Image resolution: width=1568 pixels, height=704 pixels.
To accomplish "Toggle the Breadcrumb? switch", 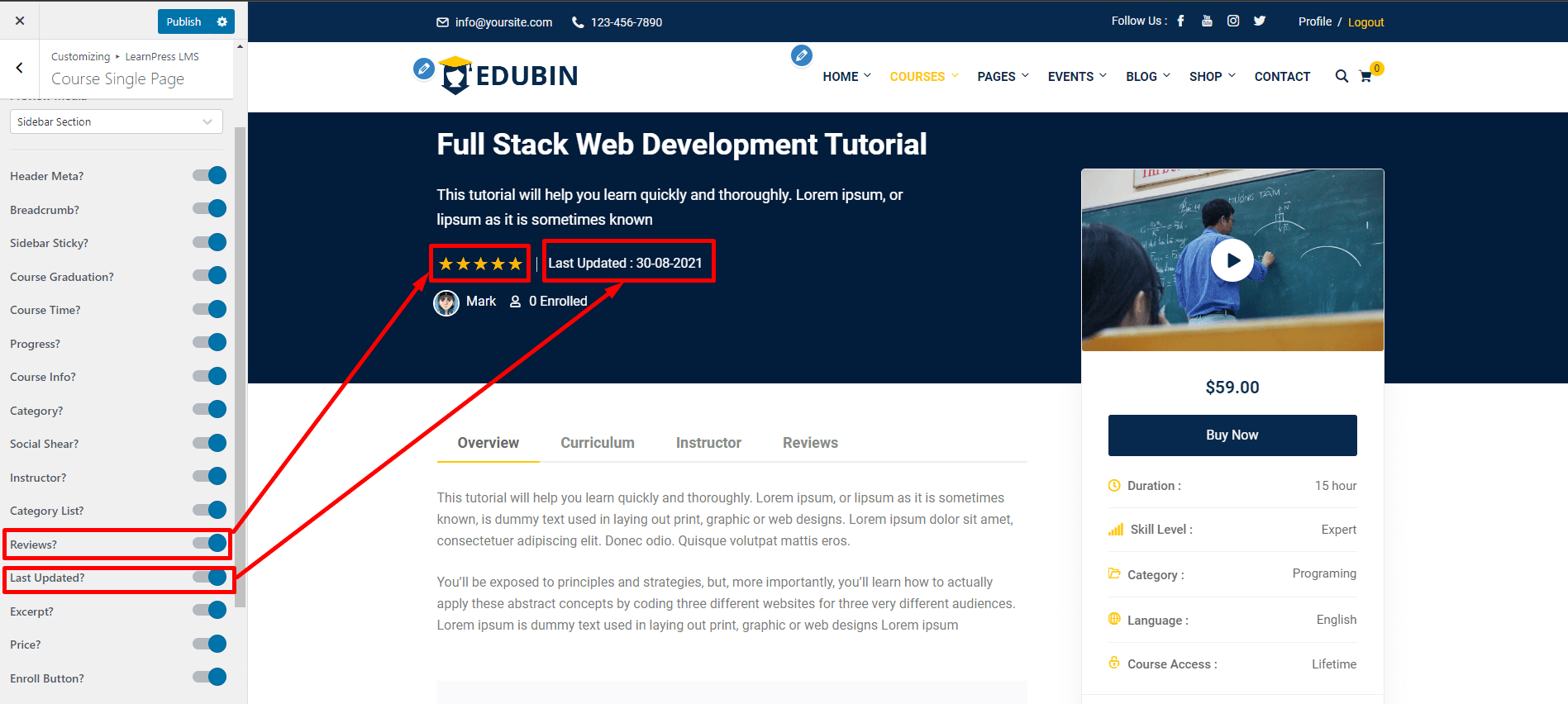I will pyautogui.click(x=210, y=209).
